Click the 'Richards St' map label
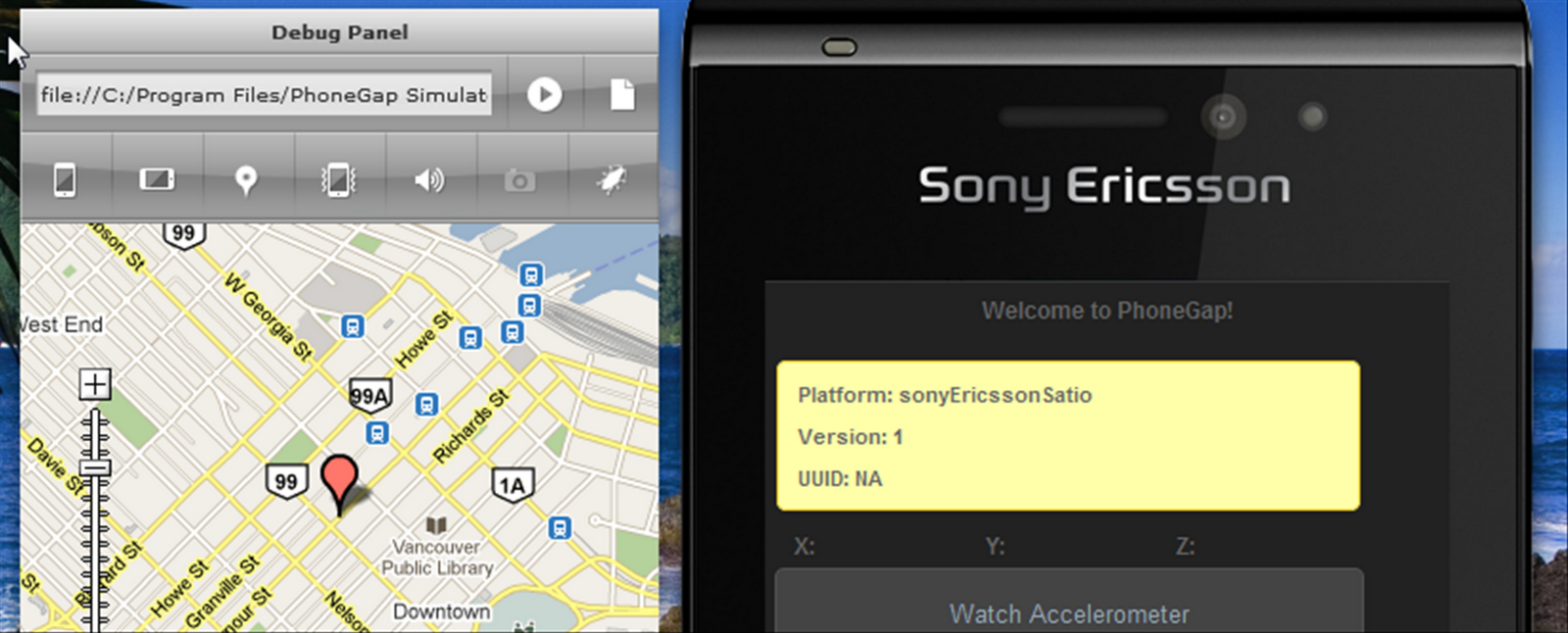Image resolution: width=1568 pixels, height=633 pixels. coord(471,425)
